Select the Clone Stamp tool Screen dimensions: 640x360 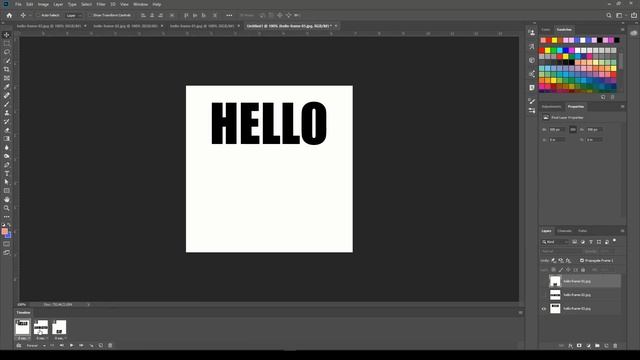coord(7,113)
